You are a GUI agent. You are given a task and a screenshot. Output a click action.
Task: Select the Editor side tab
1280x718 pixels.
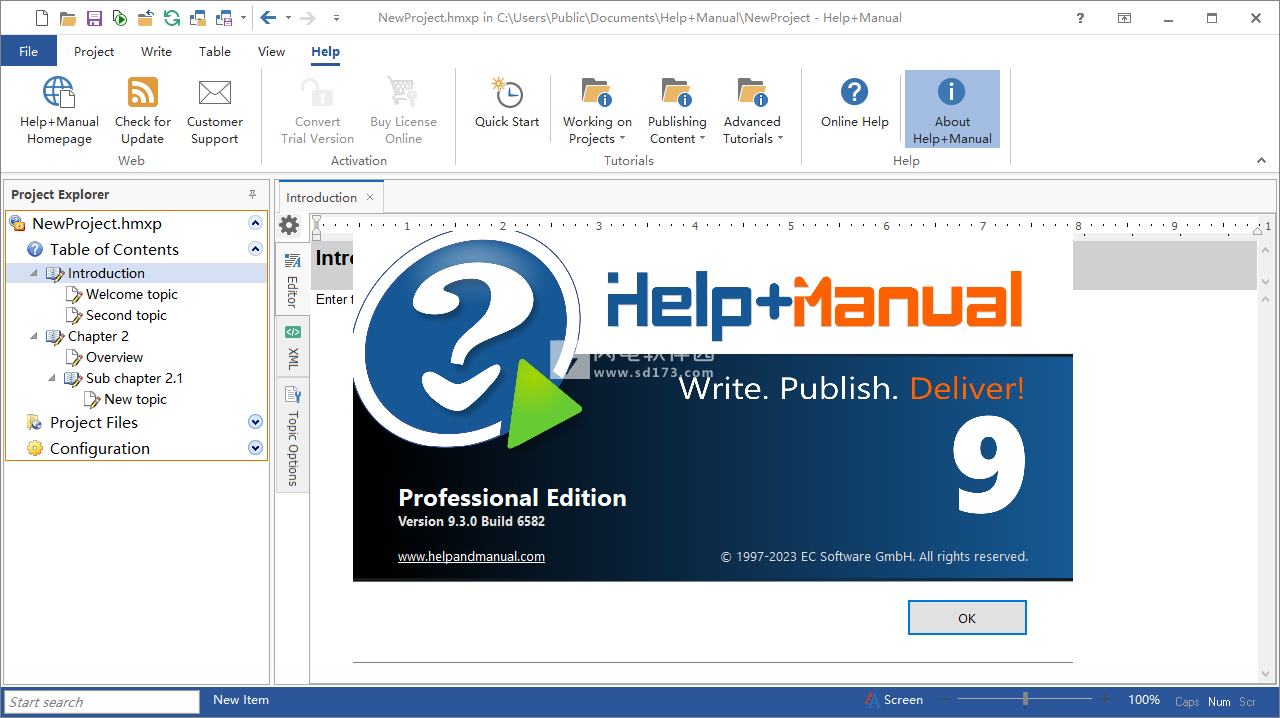coord(293,279)
